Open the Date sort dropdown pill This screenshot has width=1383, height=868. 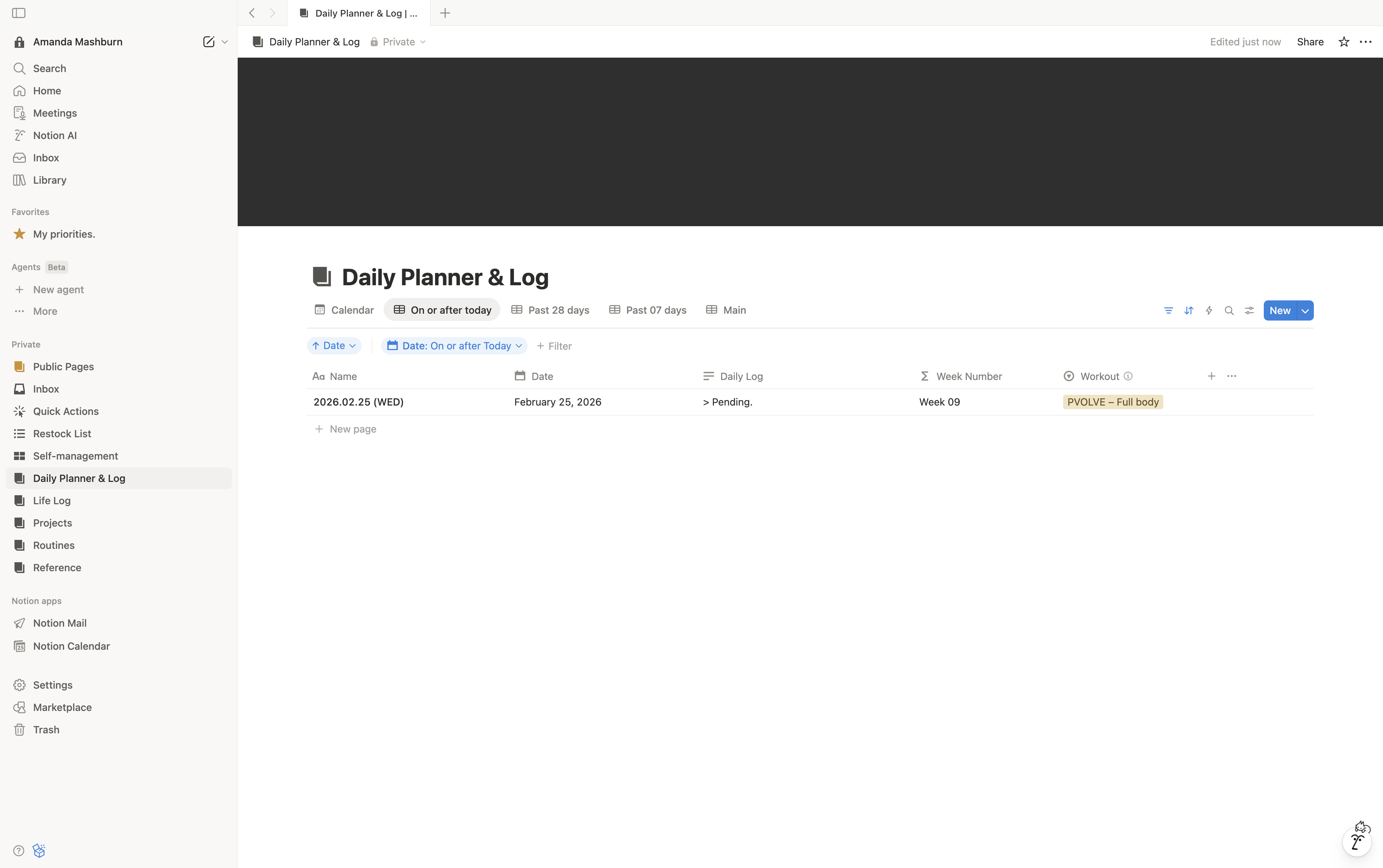coord(334,346)
